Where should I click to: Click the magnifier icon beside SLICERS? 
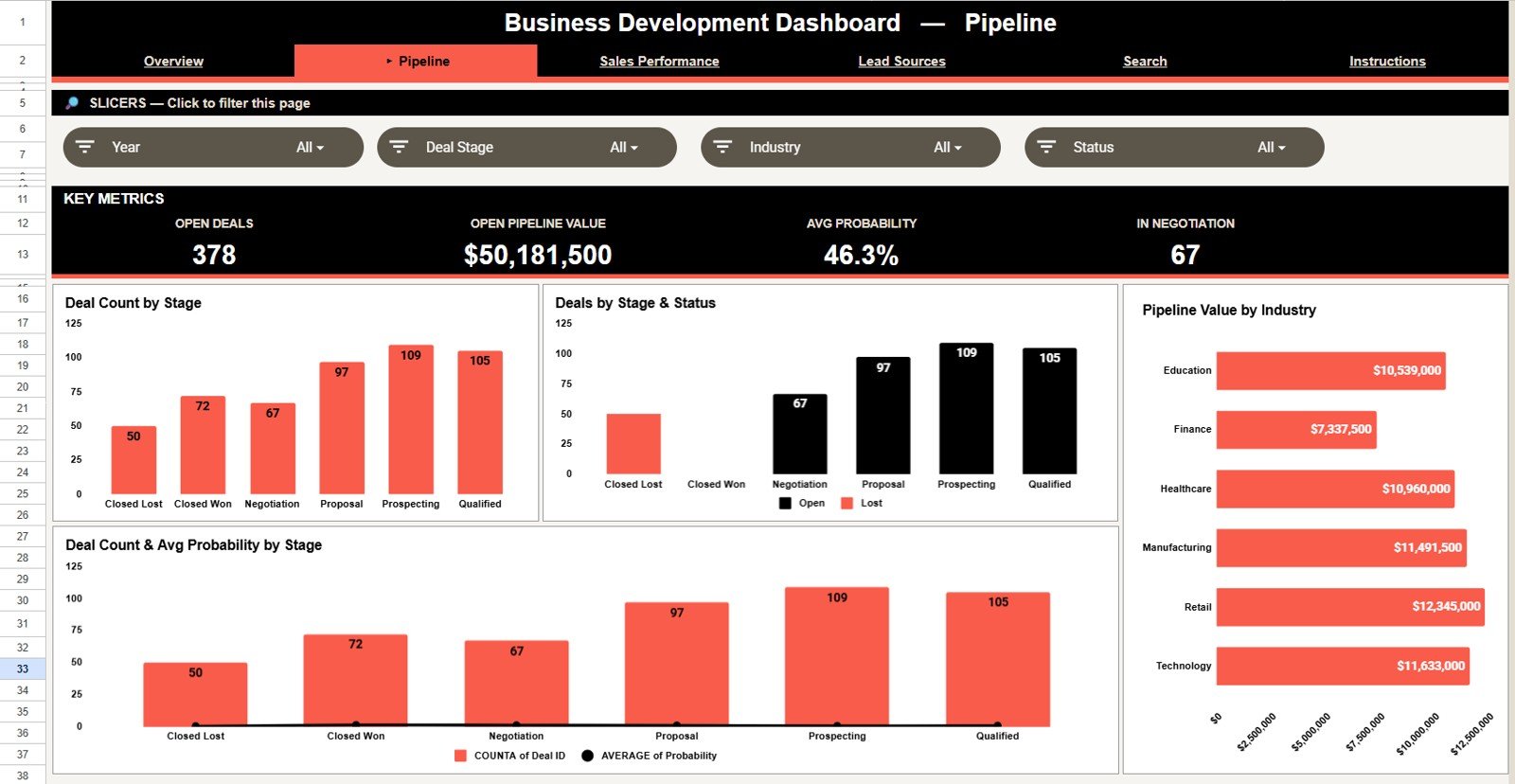click(x=72, y=103)
